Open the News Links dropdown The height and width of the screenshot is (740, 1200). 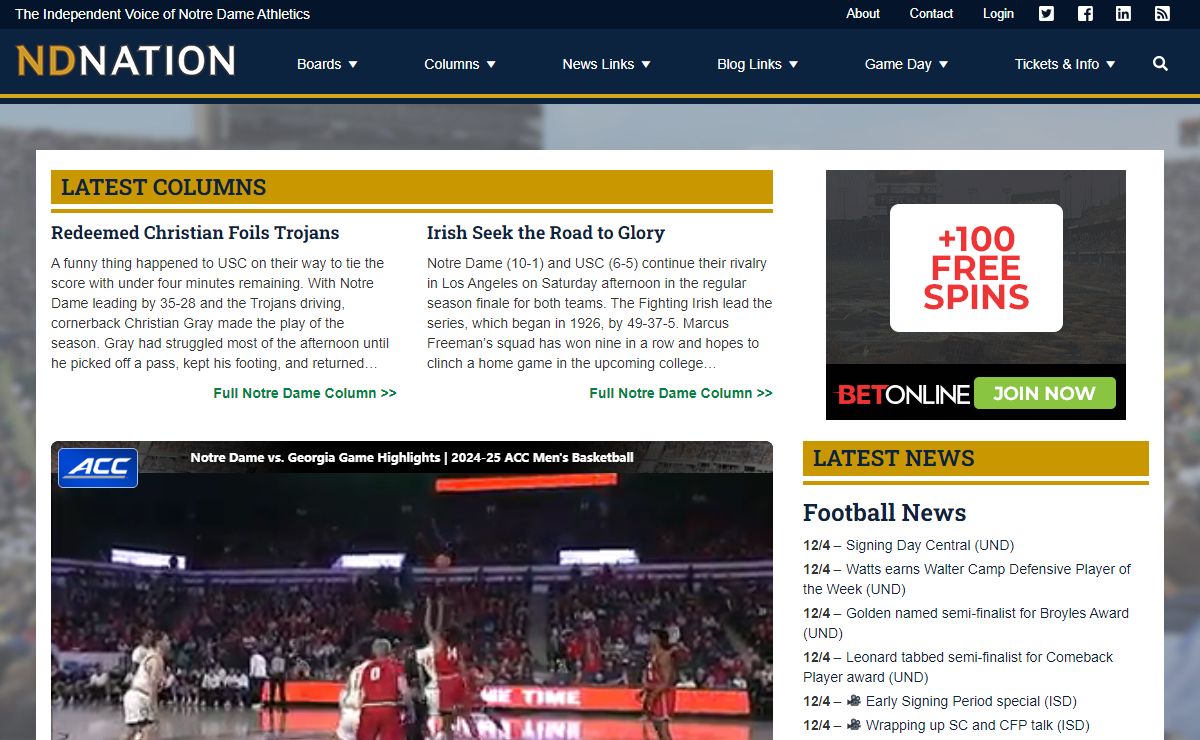click(x=606, y=64)
